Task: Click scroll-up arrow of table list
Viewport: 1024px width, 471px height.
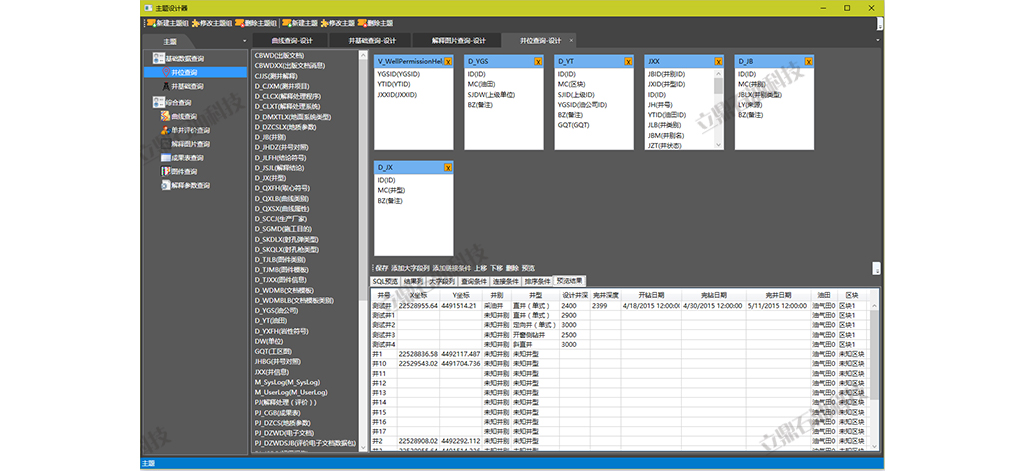Action: click(x=364, y=56)
